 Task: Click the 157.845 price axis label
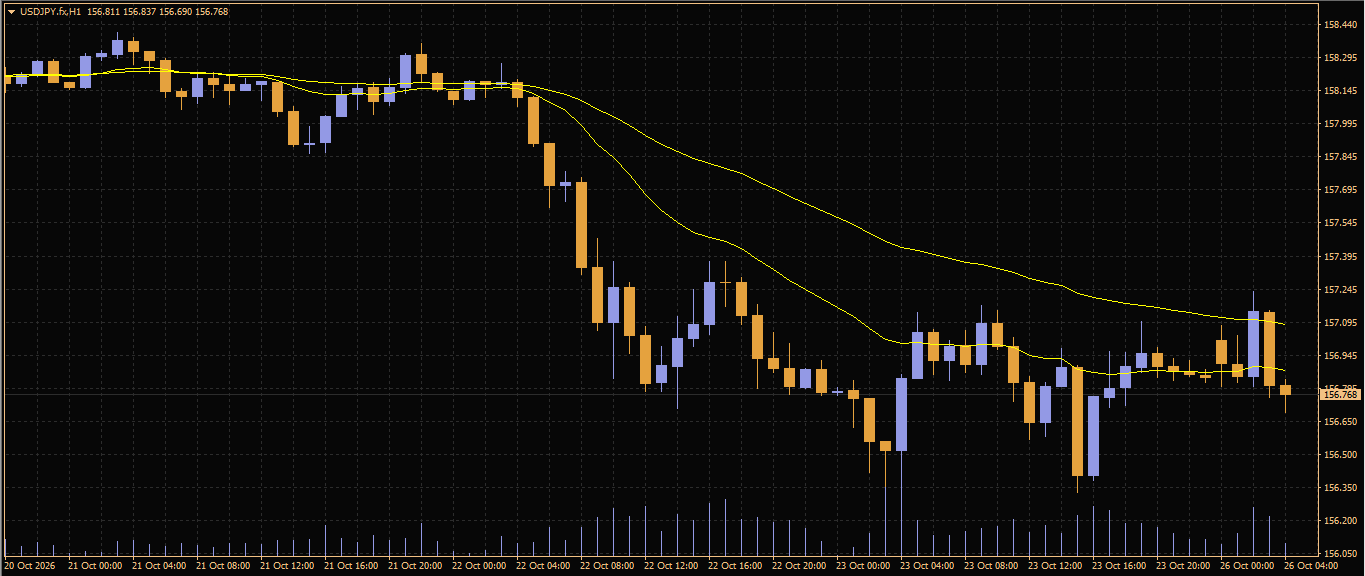tap(1340, 157)
